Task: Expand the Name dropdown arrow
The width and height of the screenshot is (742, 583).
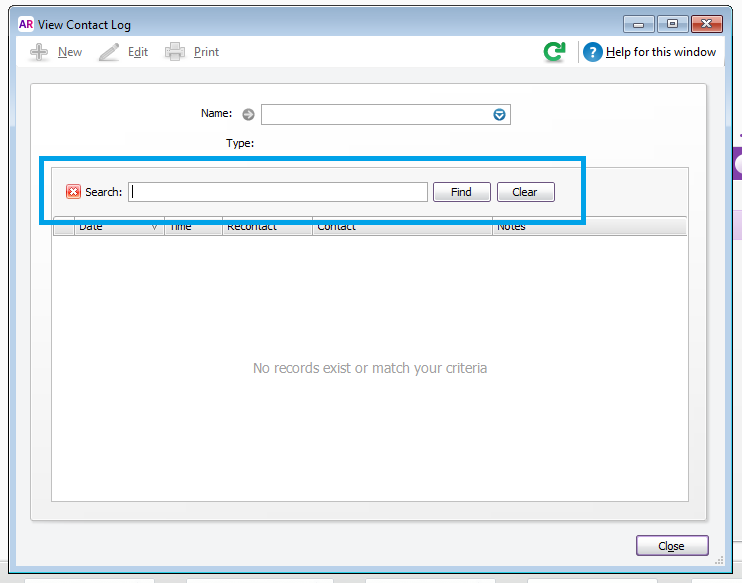Action: pos(499,115)
